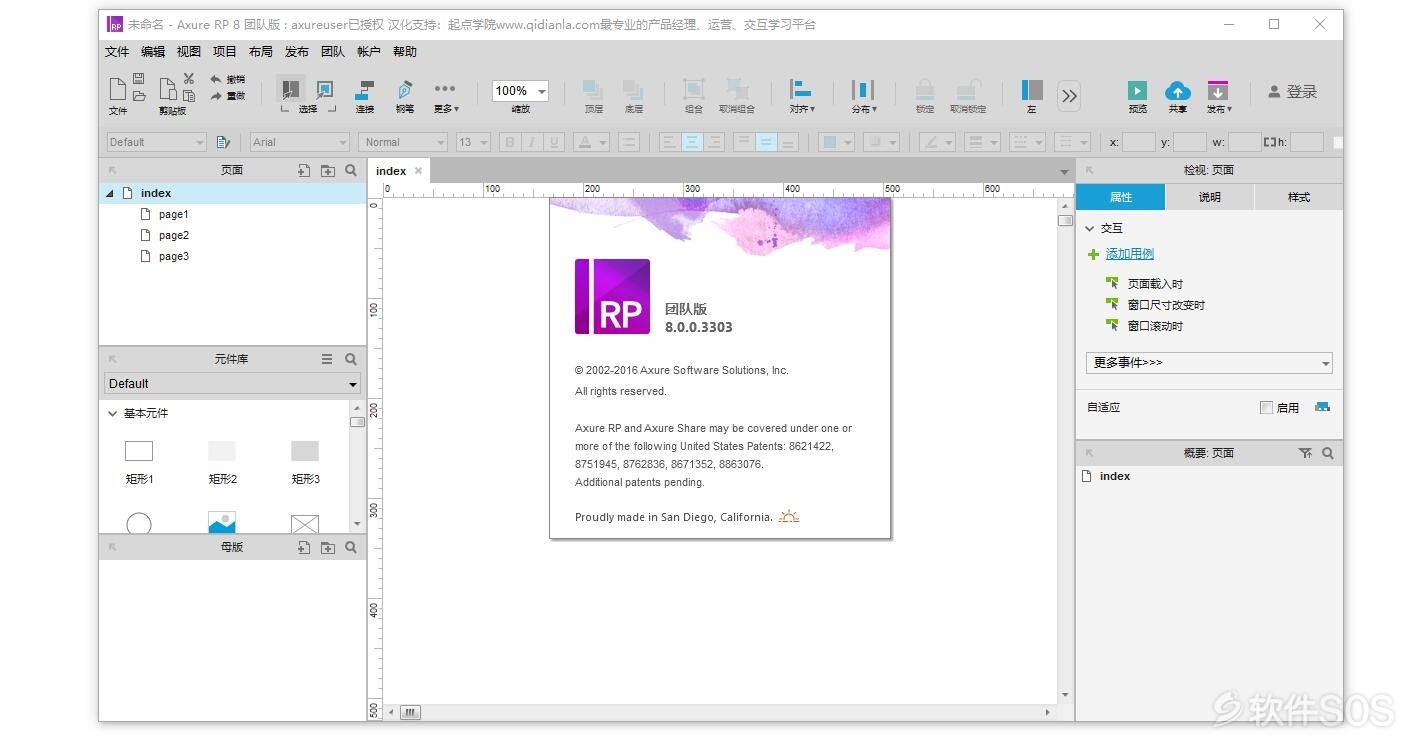Close the index tab
Screen dimensions: 1414x740
click(418, 171)
